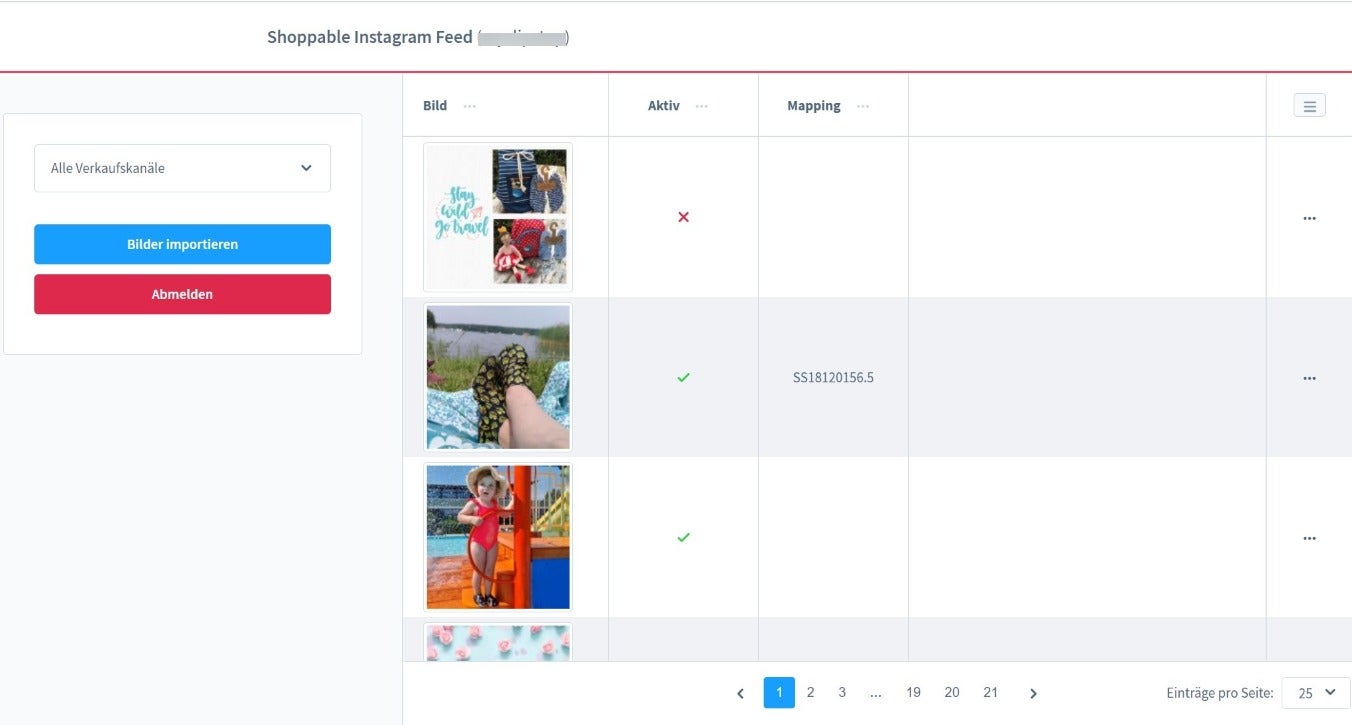Click the Aktiv column header label
Screen dimensions: 1352x725
[x=664, y=106]
